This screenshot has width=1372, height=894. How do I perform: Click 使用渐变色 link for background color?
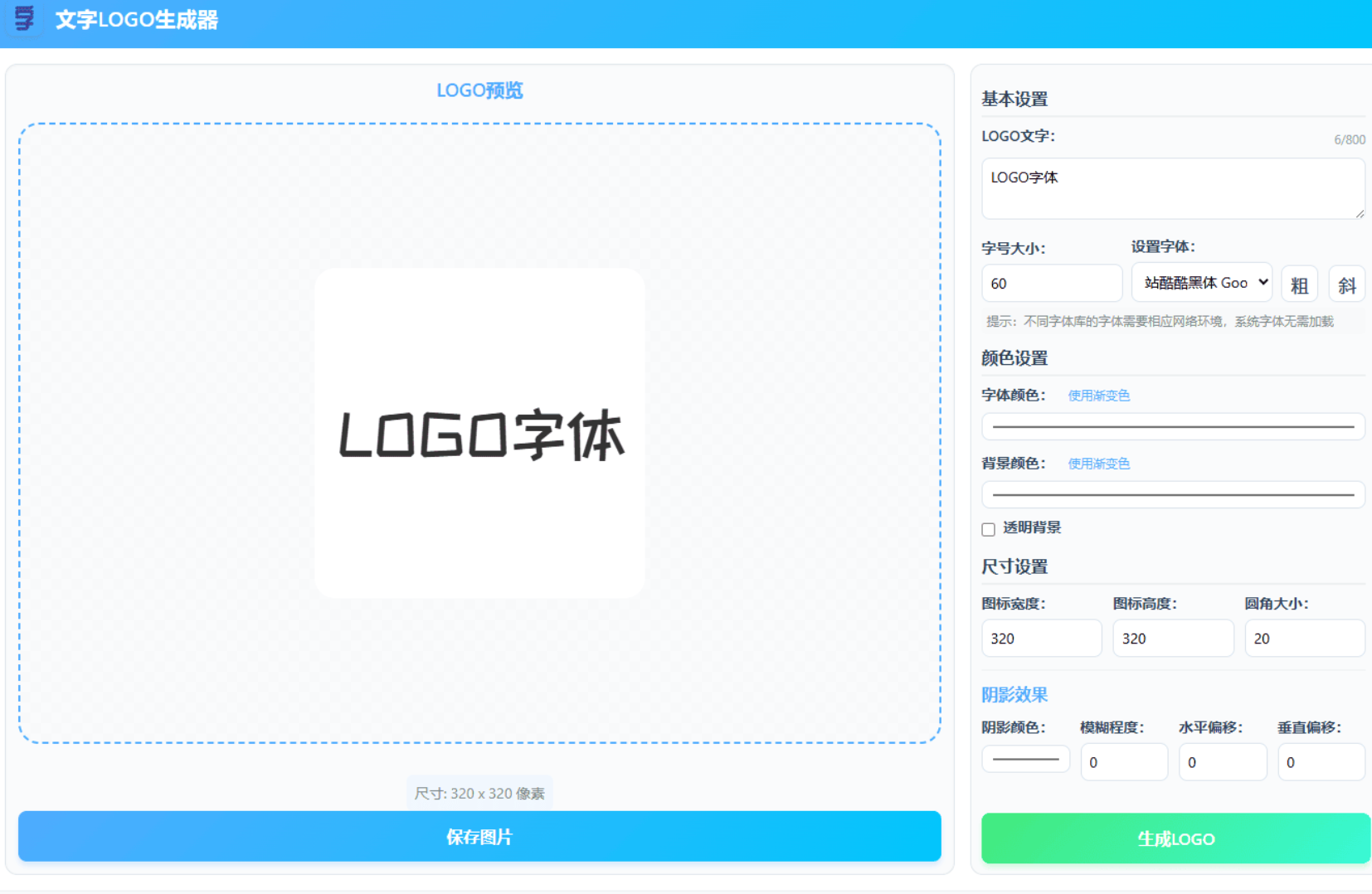(x=1098, y=464)
